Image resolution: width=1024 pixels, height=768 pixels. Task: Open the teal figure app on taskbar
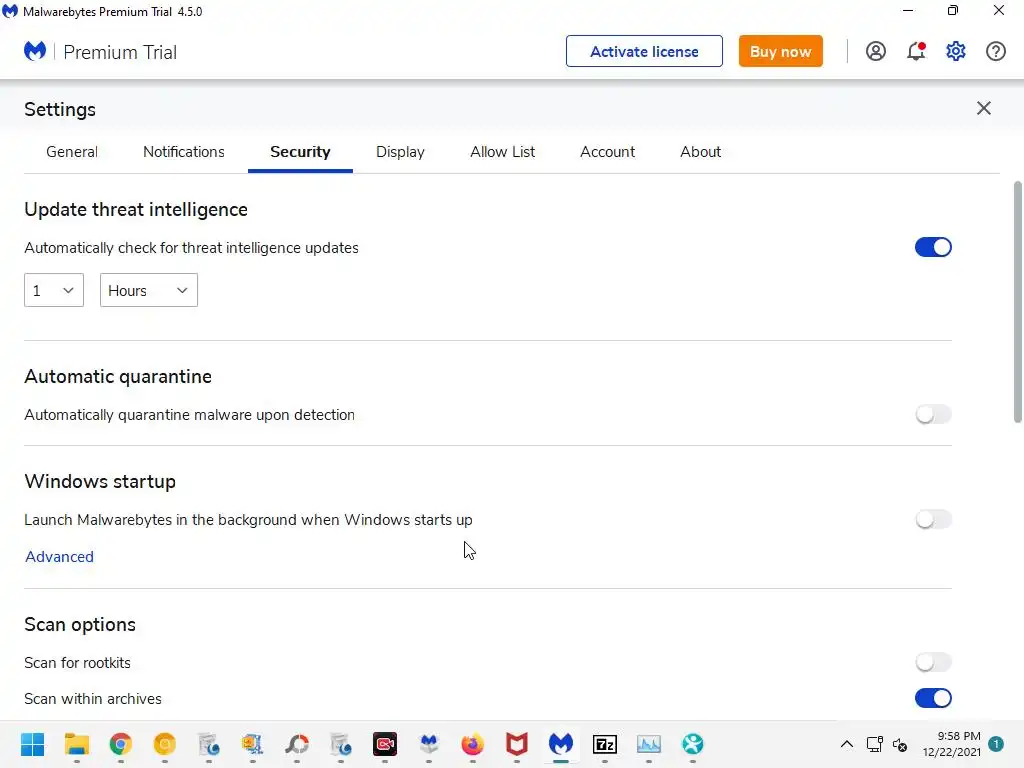tap(693, 744)
